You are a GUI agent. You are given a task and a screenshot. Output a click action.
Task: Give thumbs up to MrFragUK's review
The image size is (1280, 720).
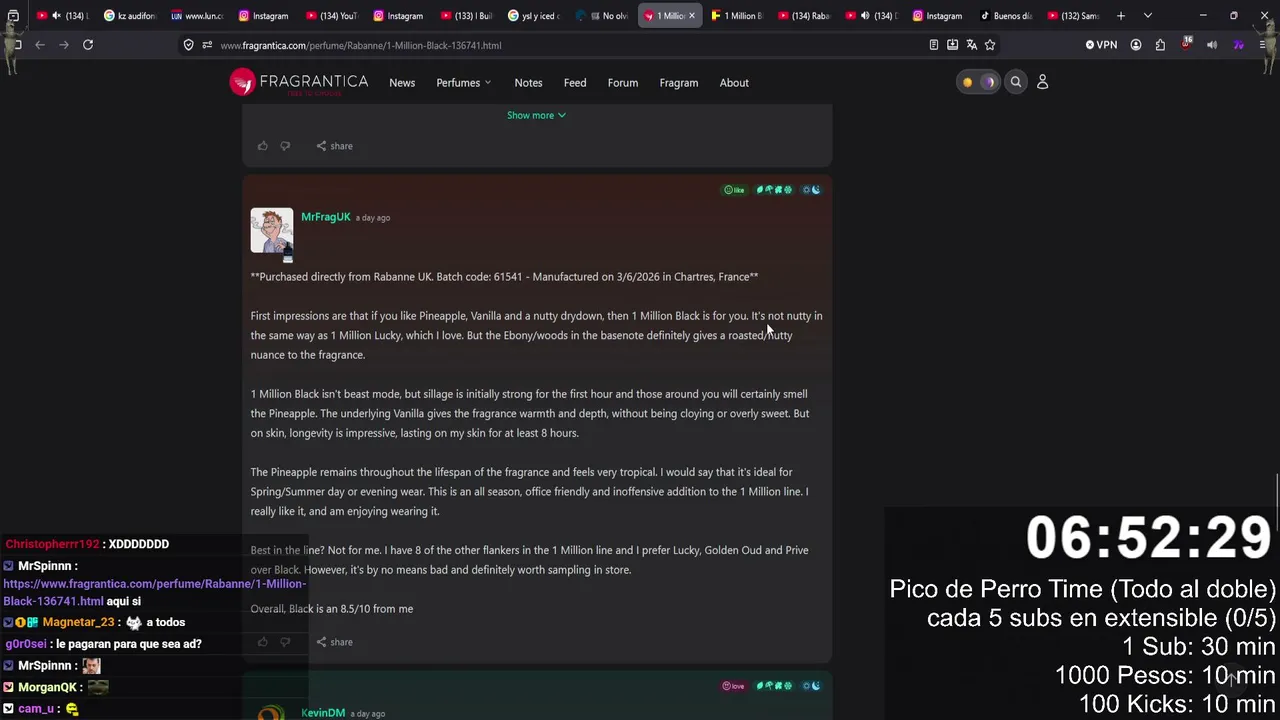click(x=263, y=642)
